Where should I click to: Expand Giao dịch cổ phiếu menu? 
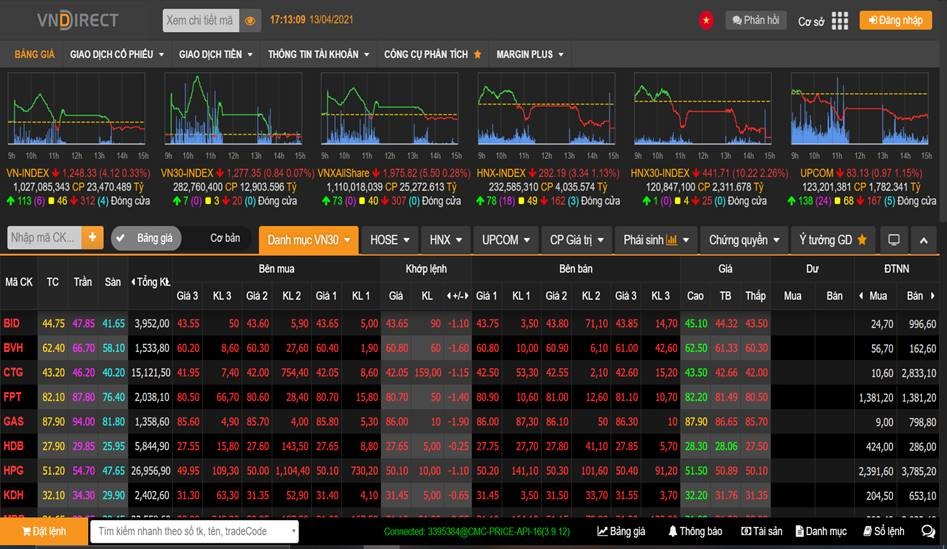coord(117,54)
